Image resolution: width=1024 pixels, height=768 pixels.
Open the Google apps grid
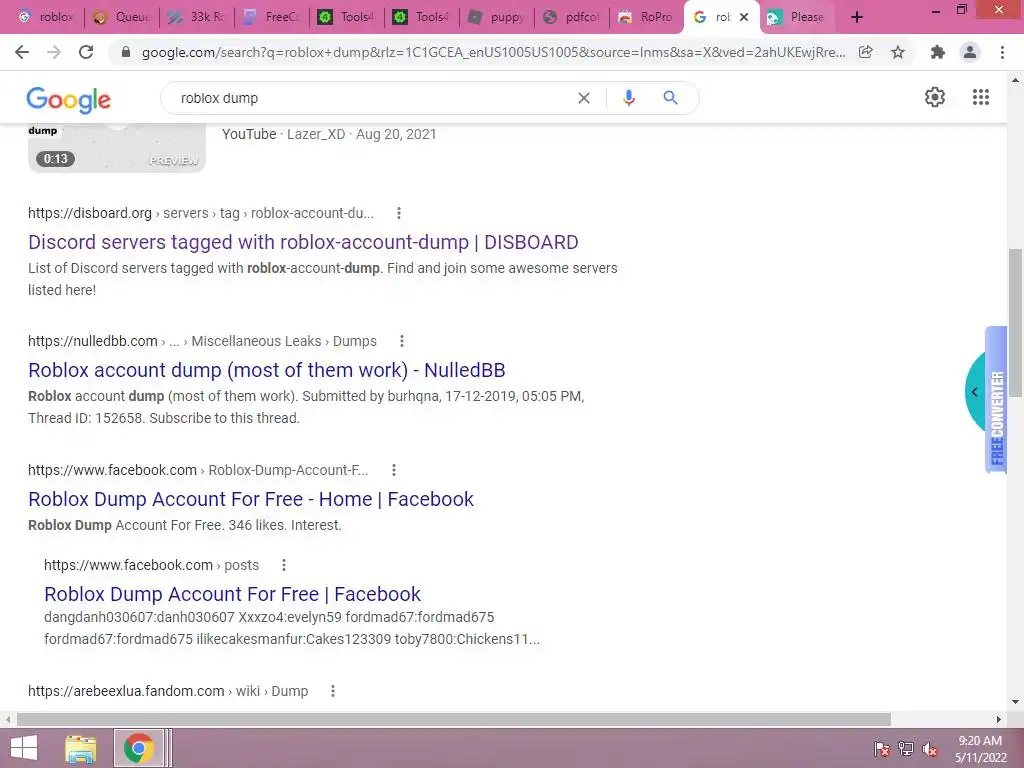980,97
